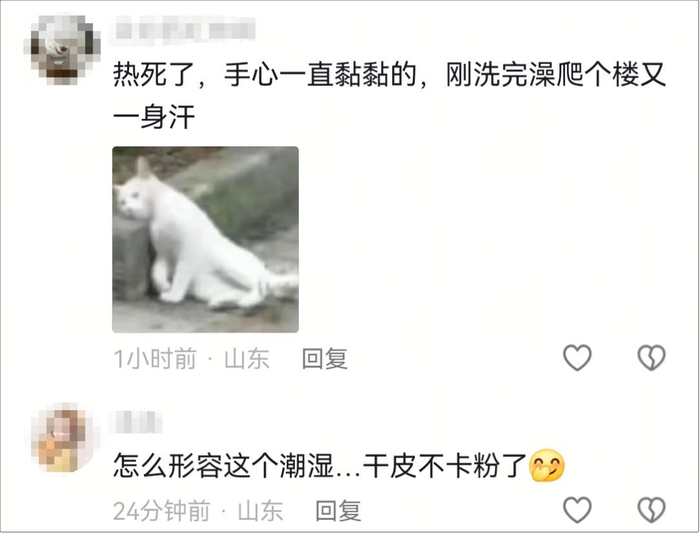Click the 1小时前 timestamp
This screenshot has height=534, width=700.
click(155, 359)
